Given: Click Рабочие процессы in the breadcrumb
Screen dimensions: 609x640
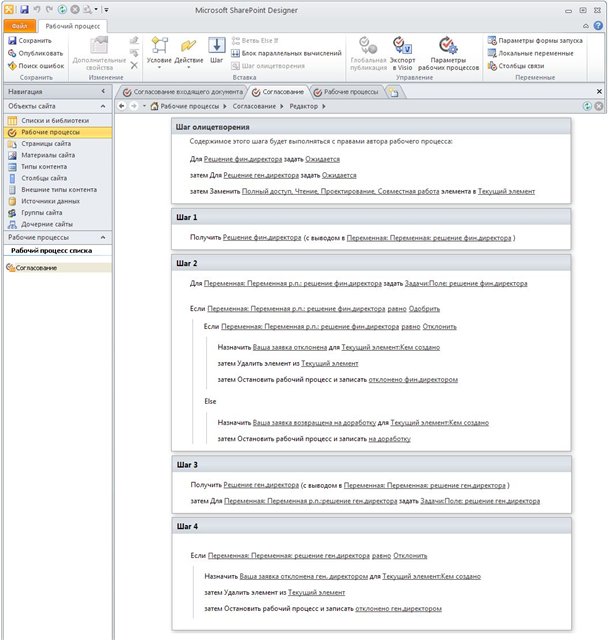Looking at the screenshot, I should 189,106.
